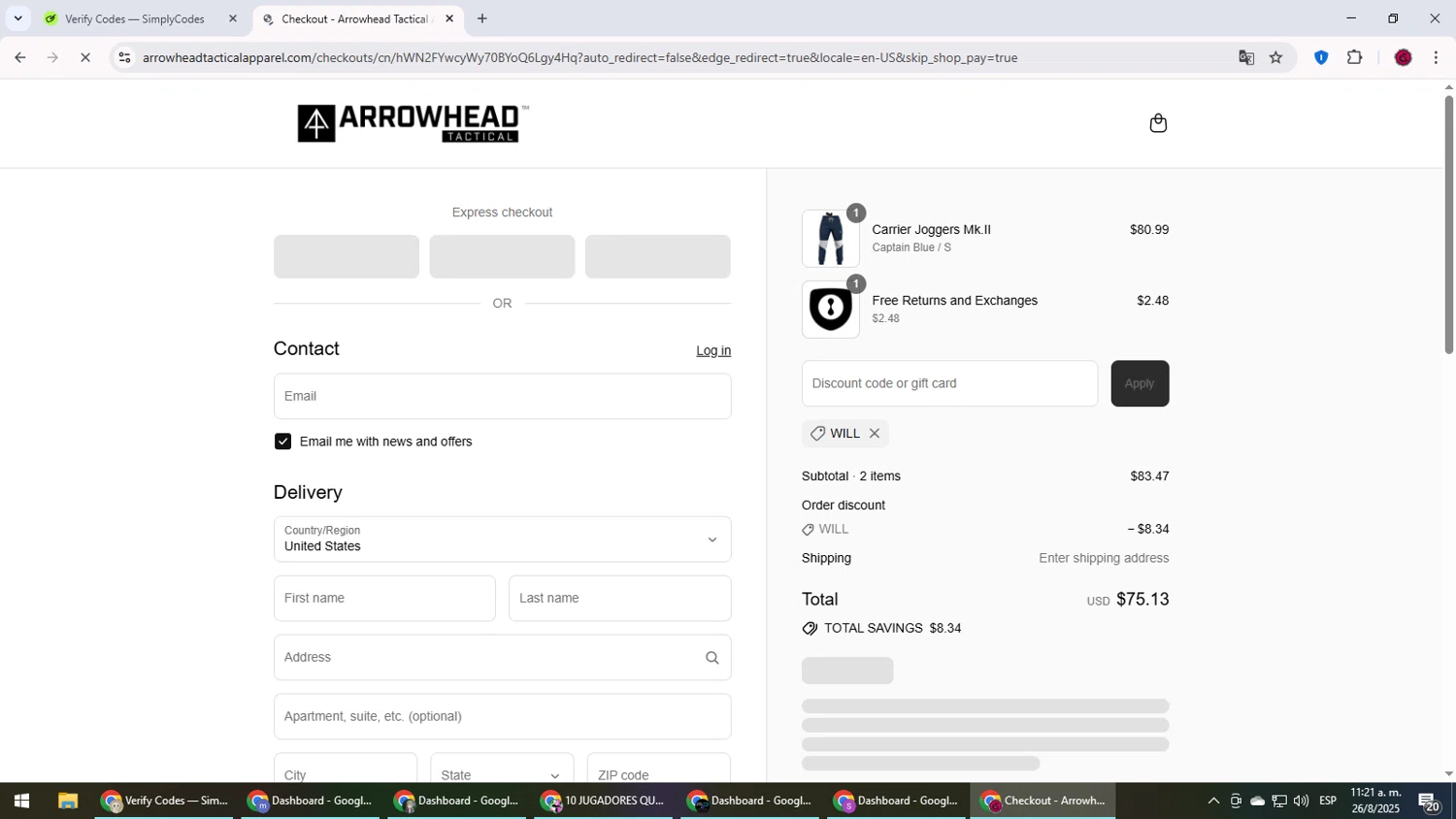The height and width of the screenshot is (819, 1456).
Task: Show hidden system tray icons
Action: pos(1212,802)
